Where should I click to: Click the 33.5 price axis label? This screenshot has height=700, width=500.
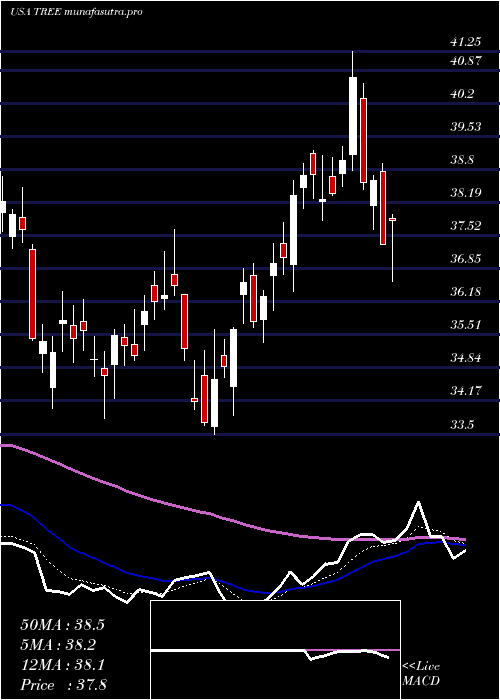point(462,424)
